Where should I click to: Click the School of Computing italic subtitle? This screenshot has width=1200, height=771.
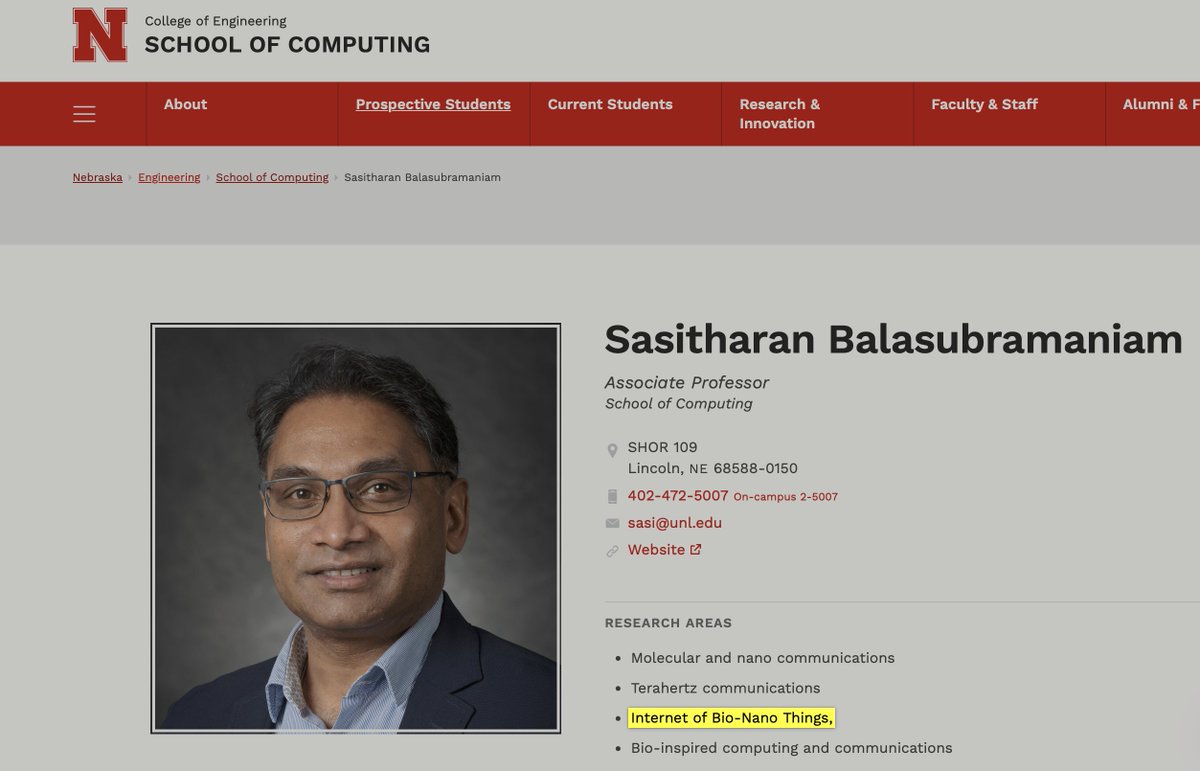(679, 404)
